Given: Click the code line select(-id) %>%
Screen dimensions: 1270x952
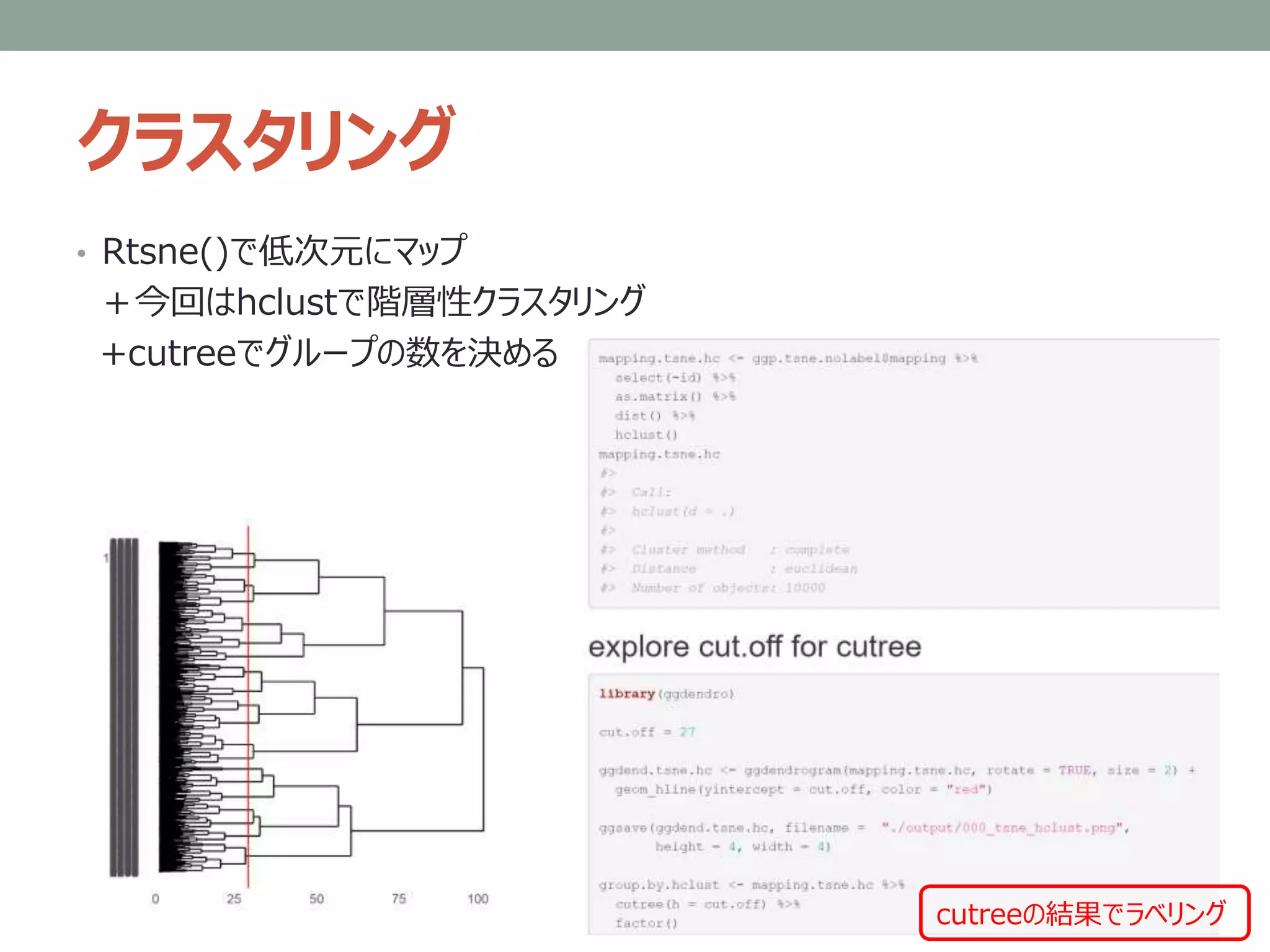Looking at the screenshot, I should (x=675, y=378).
